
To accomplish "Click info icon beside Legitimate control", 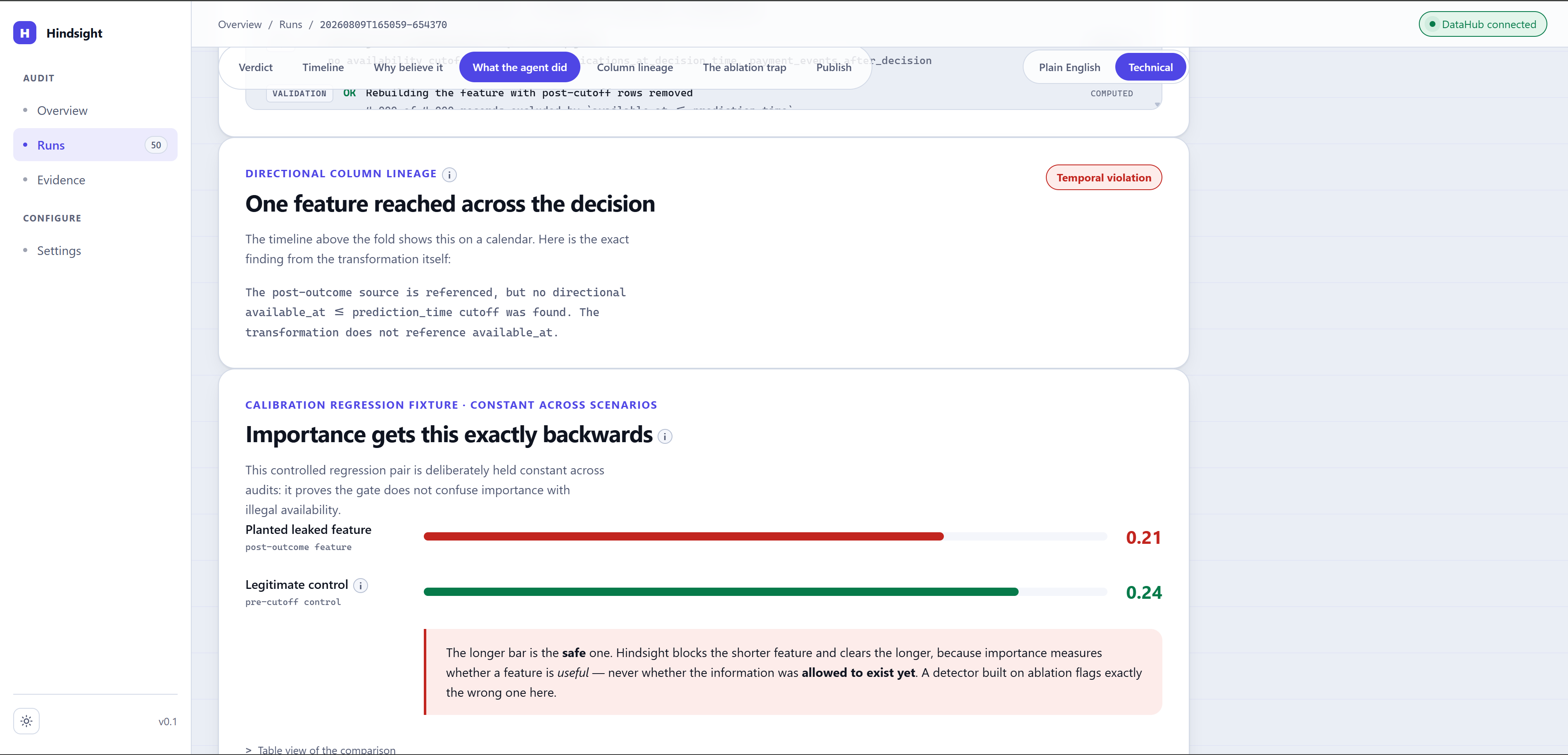I will point(360,586).
